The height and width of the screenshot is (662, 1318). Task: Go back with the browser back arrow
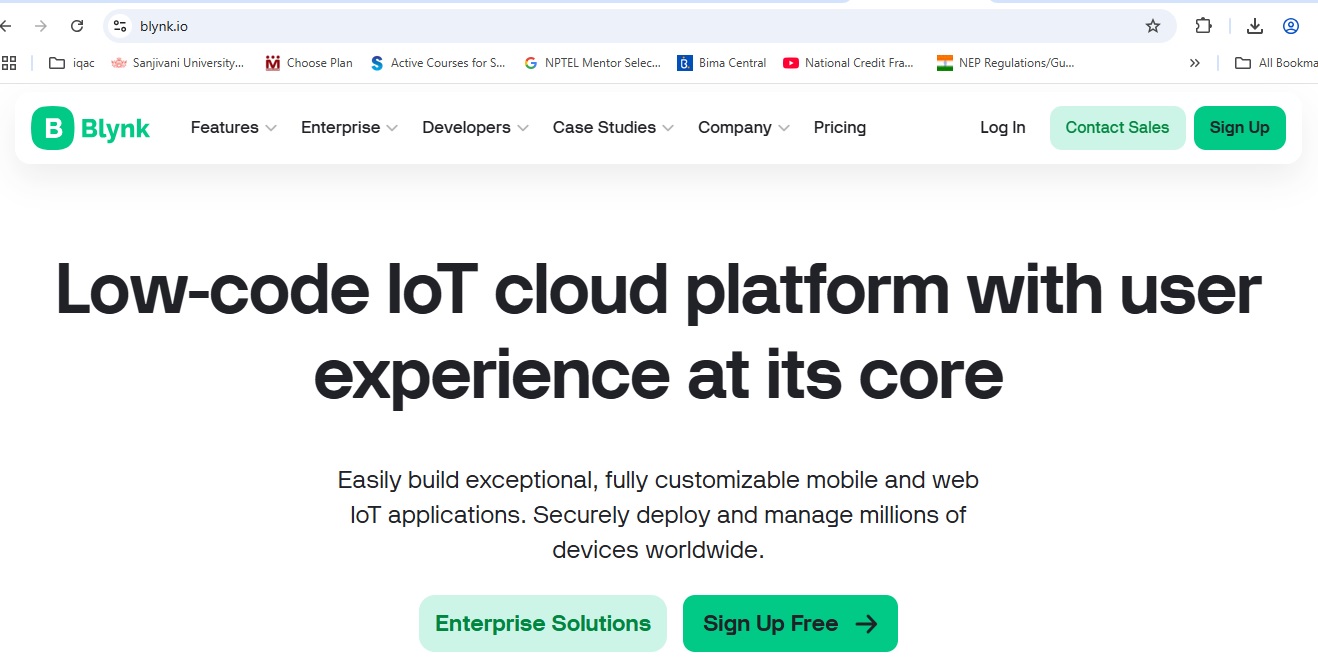tap(6, 26)
